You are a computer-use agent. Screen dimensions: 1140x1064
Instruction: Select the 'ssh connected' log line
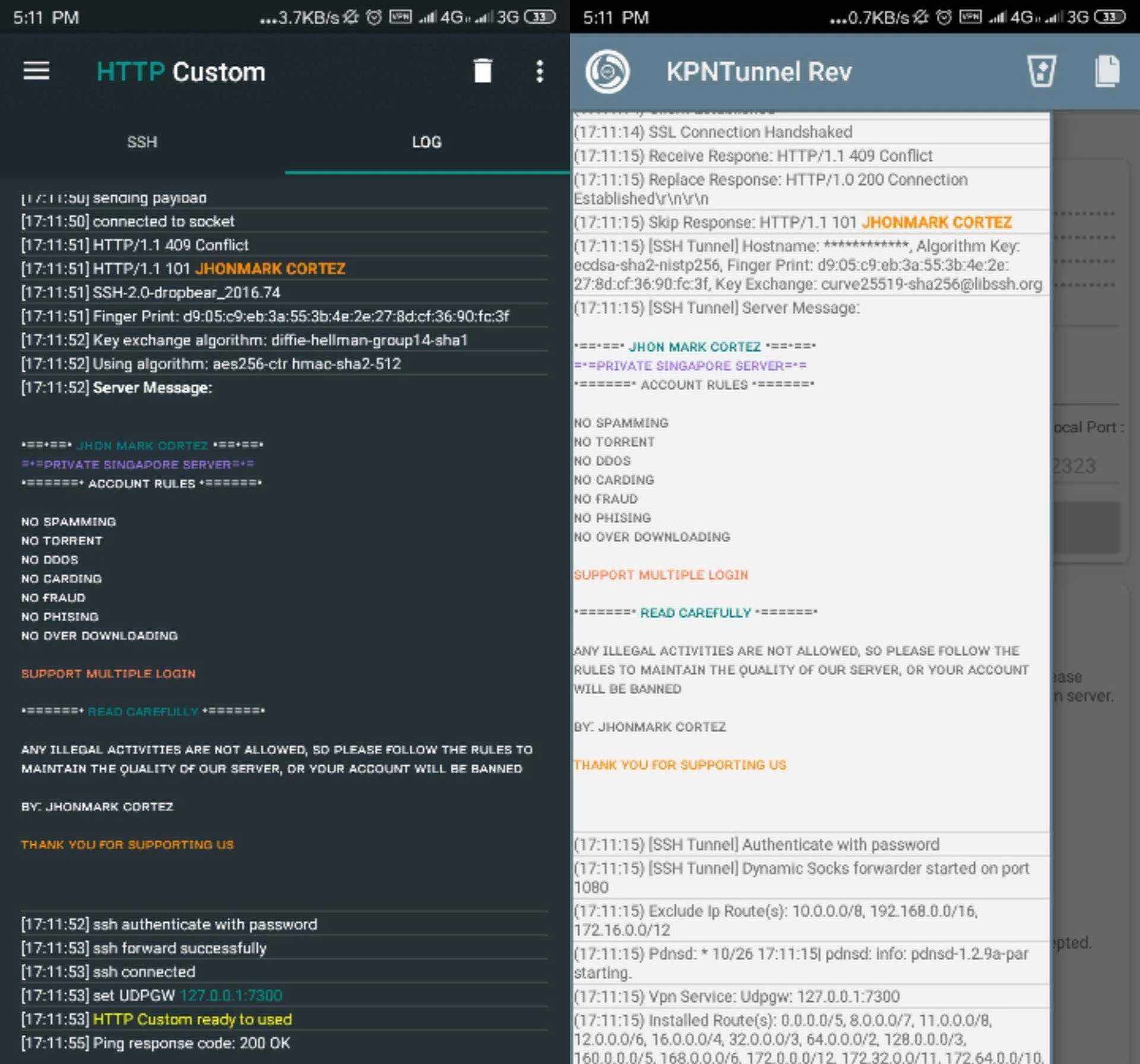[284, 971]
